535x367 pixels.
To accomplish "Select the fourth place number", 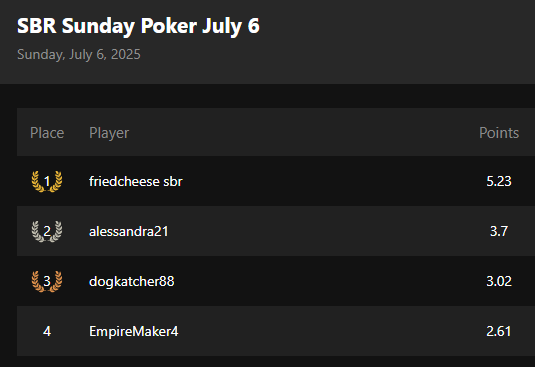I will tap(47, 331).
